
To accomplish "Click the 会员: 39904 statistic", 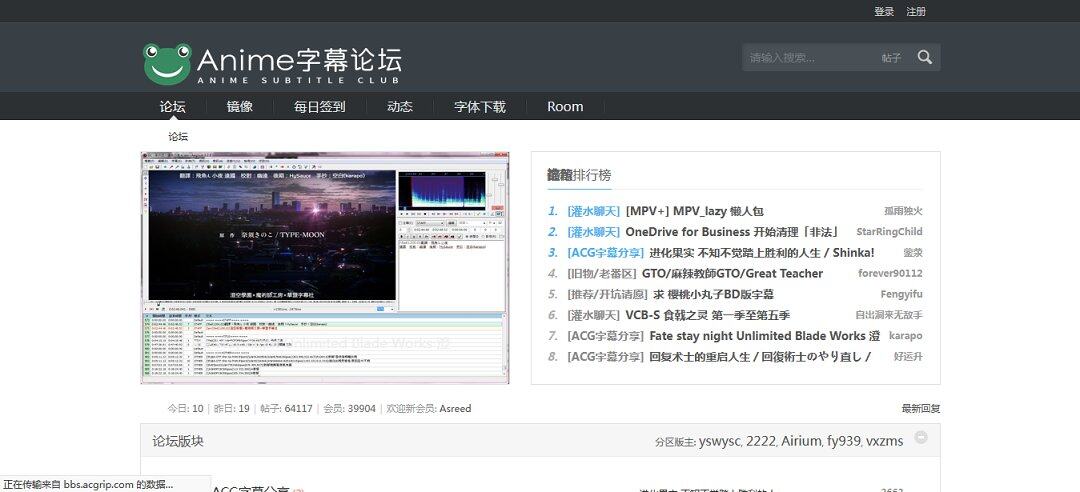I will [x=350, y=409].
